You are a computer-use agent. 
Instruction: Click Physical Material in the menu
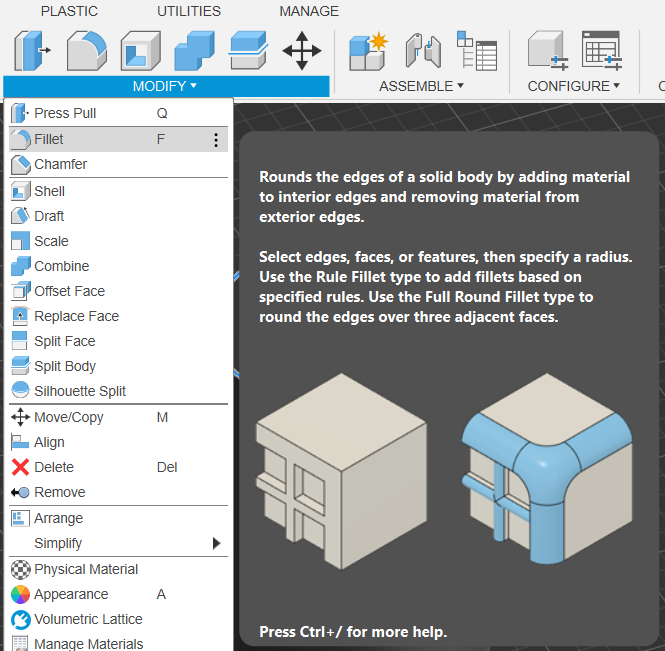[x=86, y=569]
